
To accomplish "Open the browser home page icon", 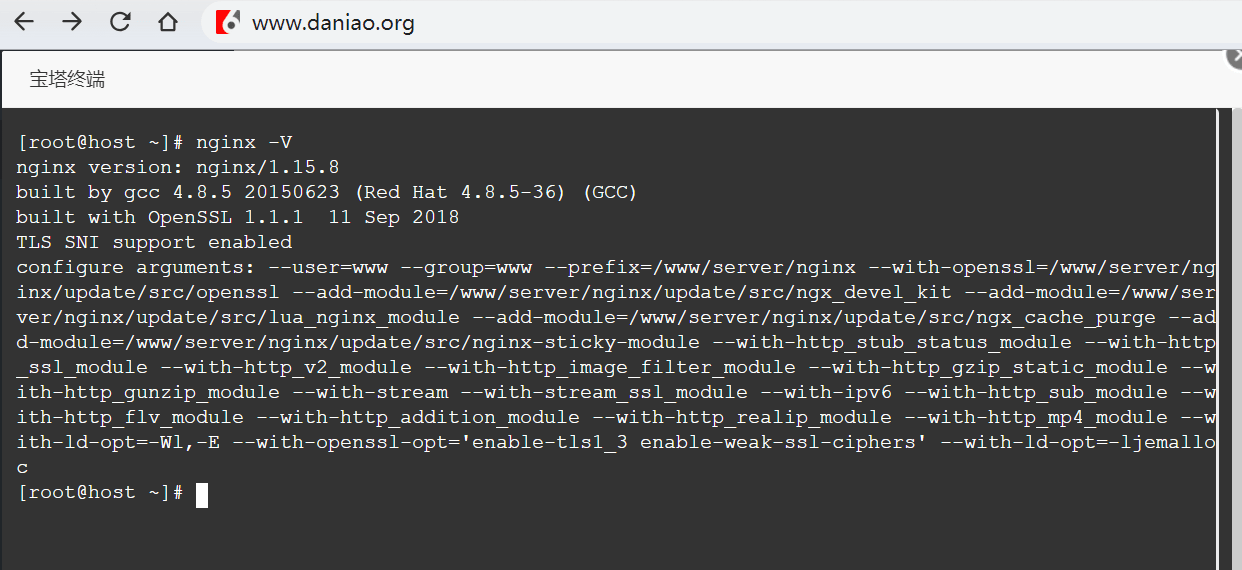I will click(x=168, y=22).
